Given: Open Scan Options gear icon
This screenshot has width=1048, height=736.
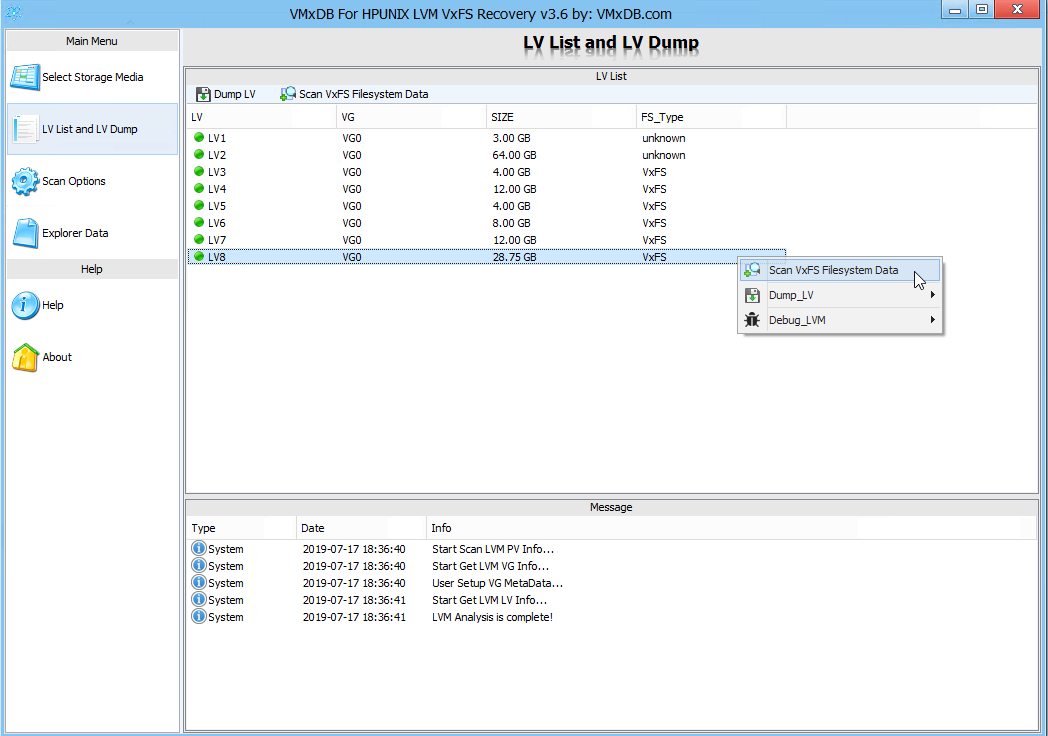Looking at the screenshot, I should [x=25, y=181].
